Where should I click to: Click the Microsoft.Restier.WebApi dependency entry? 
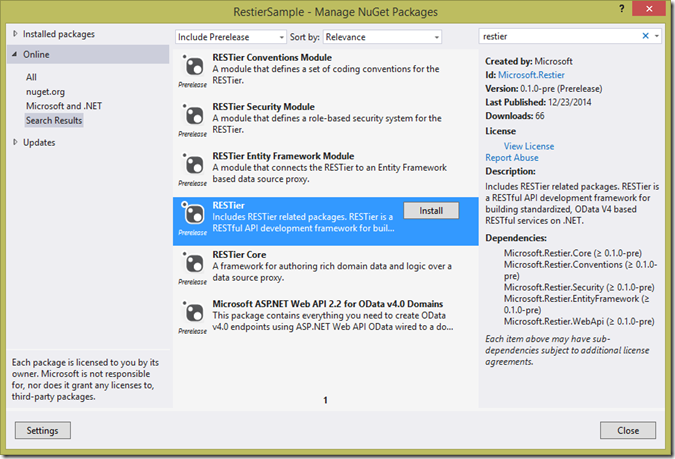(x=579, y=322)
